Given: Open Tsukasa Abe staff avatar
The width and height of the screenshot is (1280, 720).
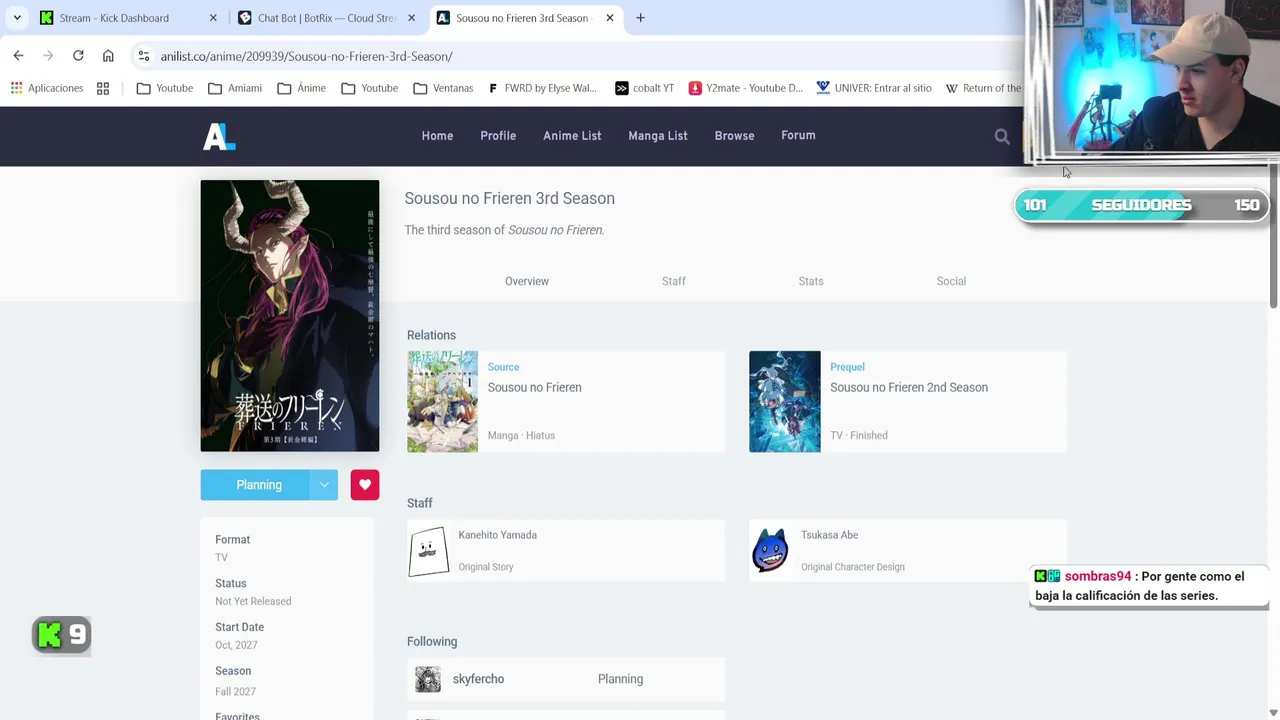Looking at the screenshot, I should pyautogui.click(x=770, y=551).
